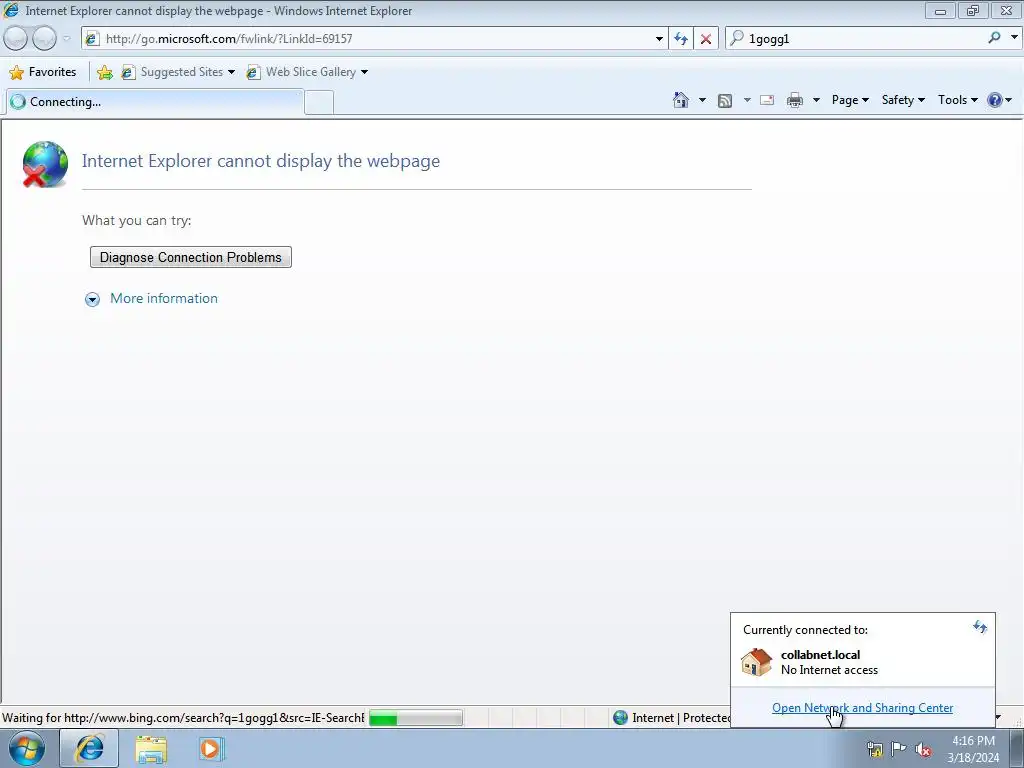Expand the Home button dropdown arrow

point(702,100)
